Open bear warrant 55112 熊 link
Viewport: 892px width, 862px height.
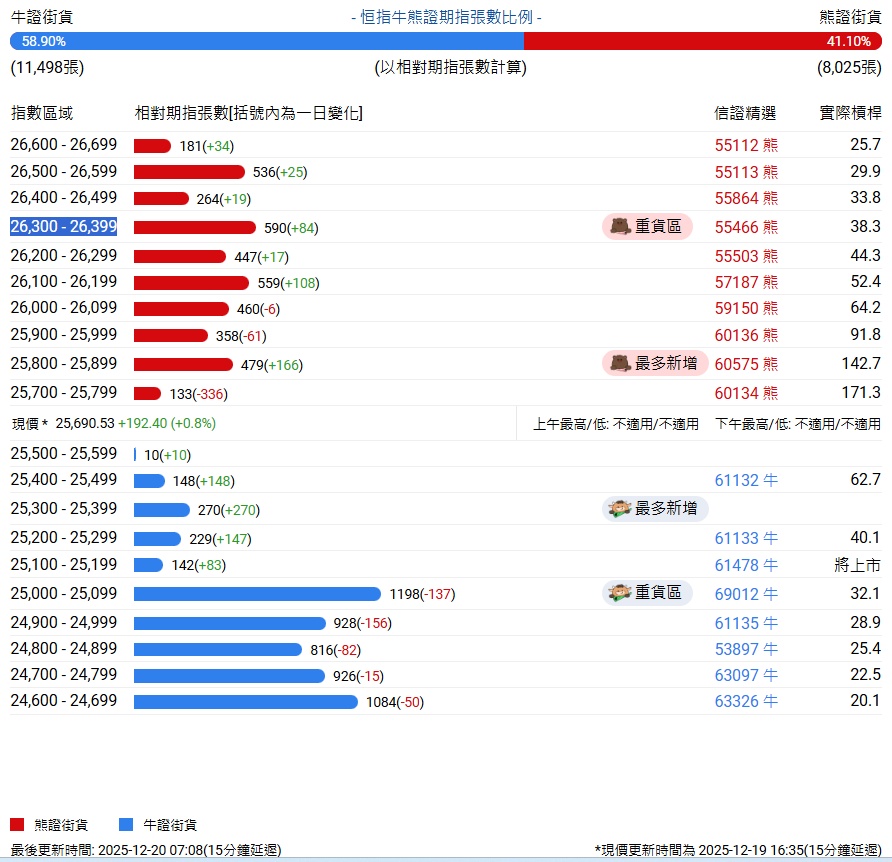(746, 145)
